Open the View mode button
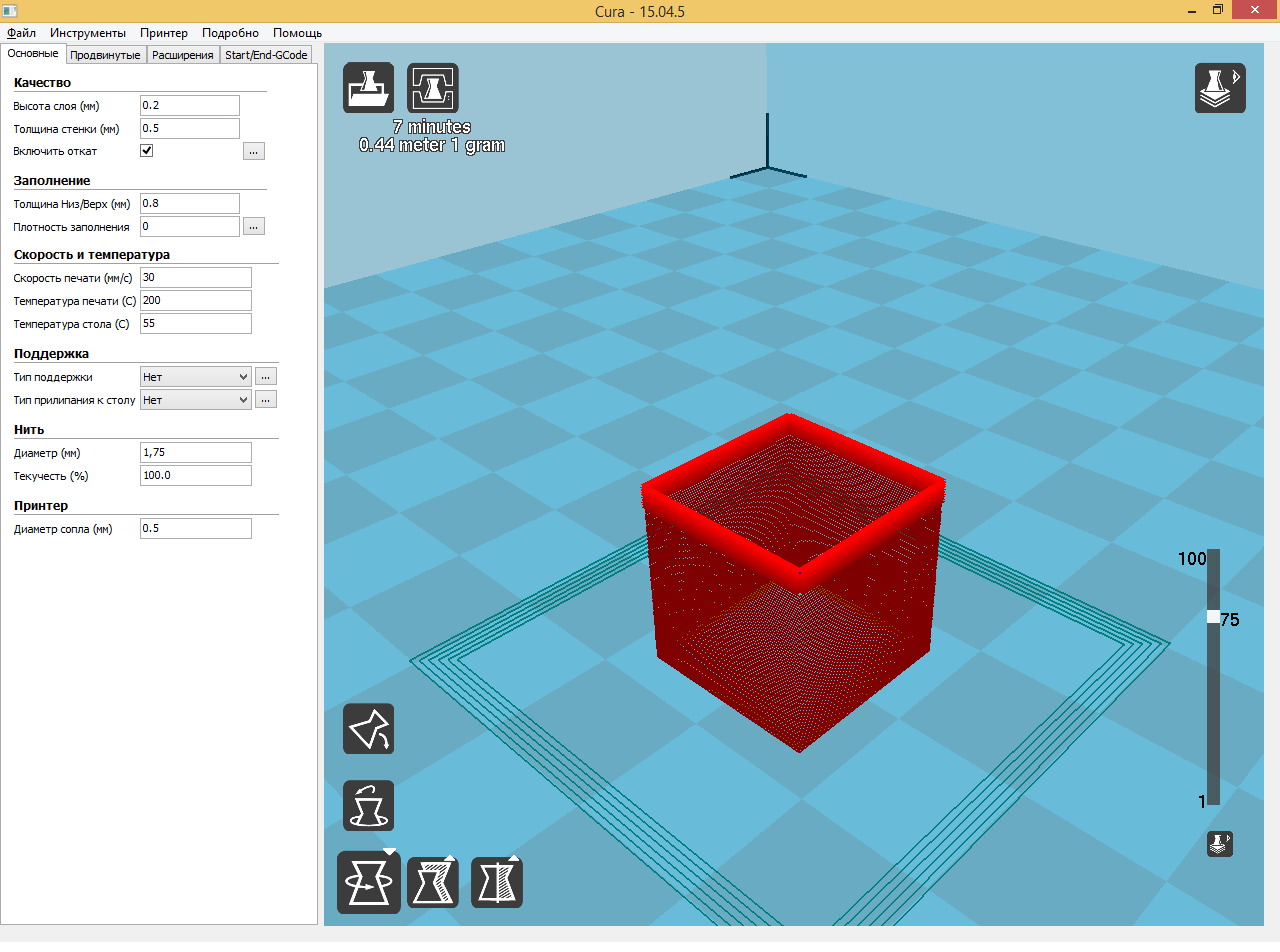 click(1220, 88)
